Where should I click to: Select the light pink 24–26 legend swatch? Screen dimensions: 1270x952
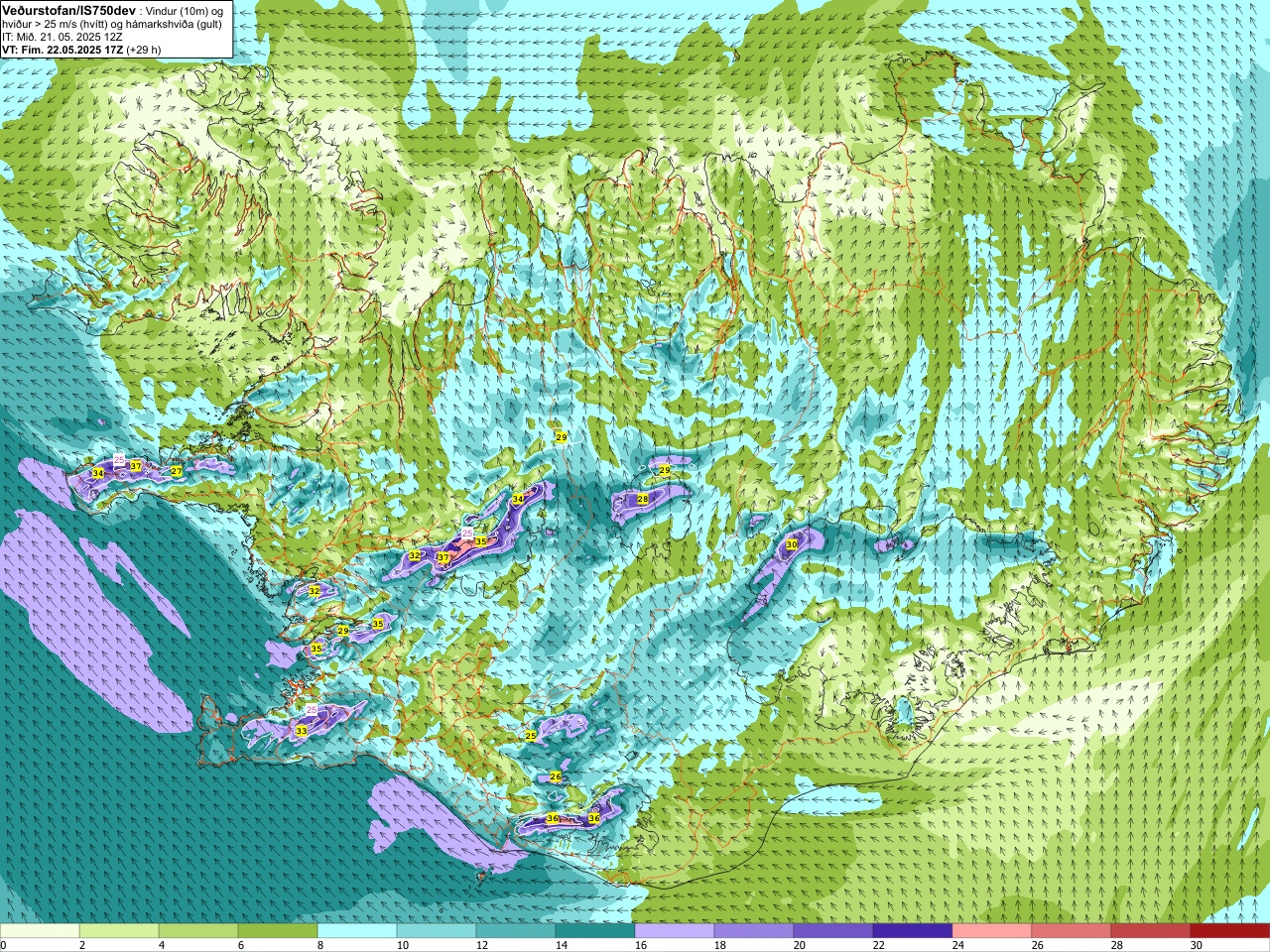coord(992,931)
